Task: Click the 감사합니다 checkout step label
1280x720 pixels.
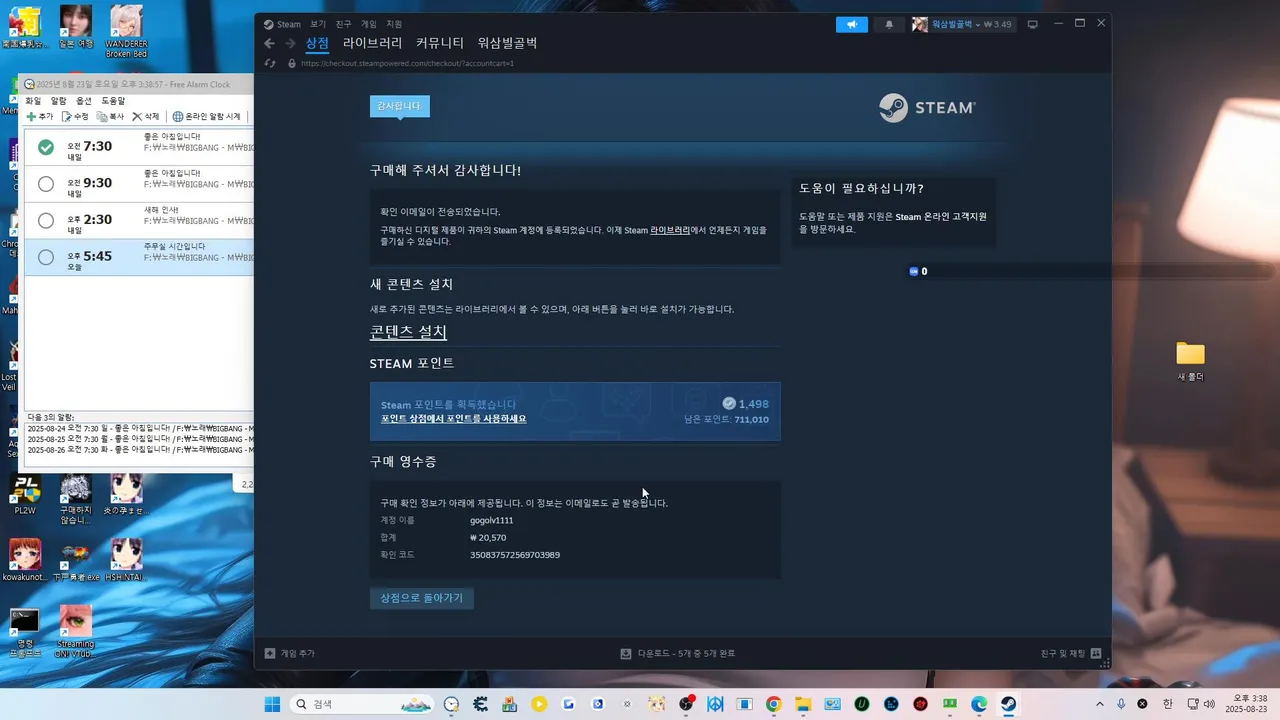Action: 399,106
